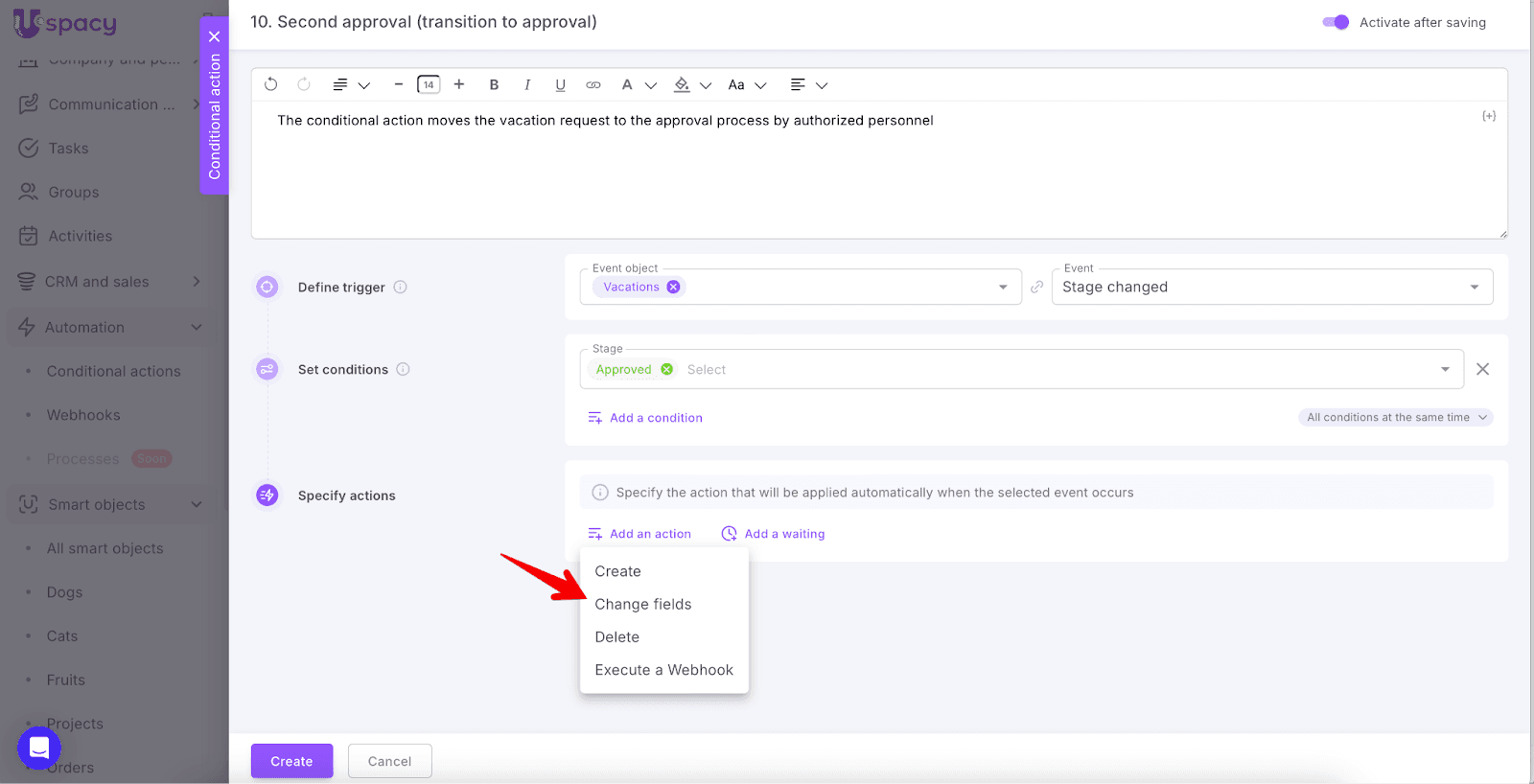This screenshot has width=1534, height=784.
Task: Choose Change fields from action menu
Action: point(642,604)
